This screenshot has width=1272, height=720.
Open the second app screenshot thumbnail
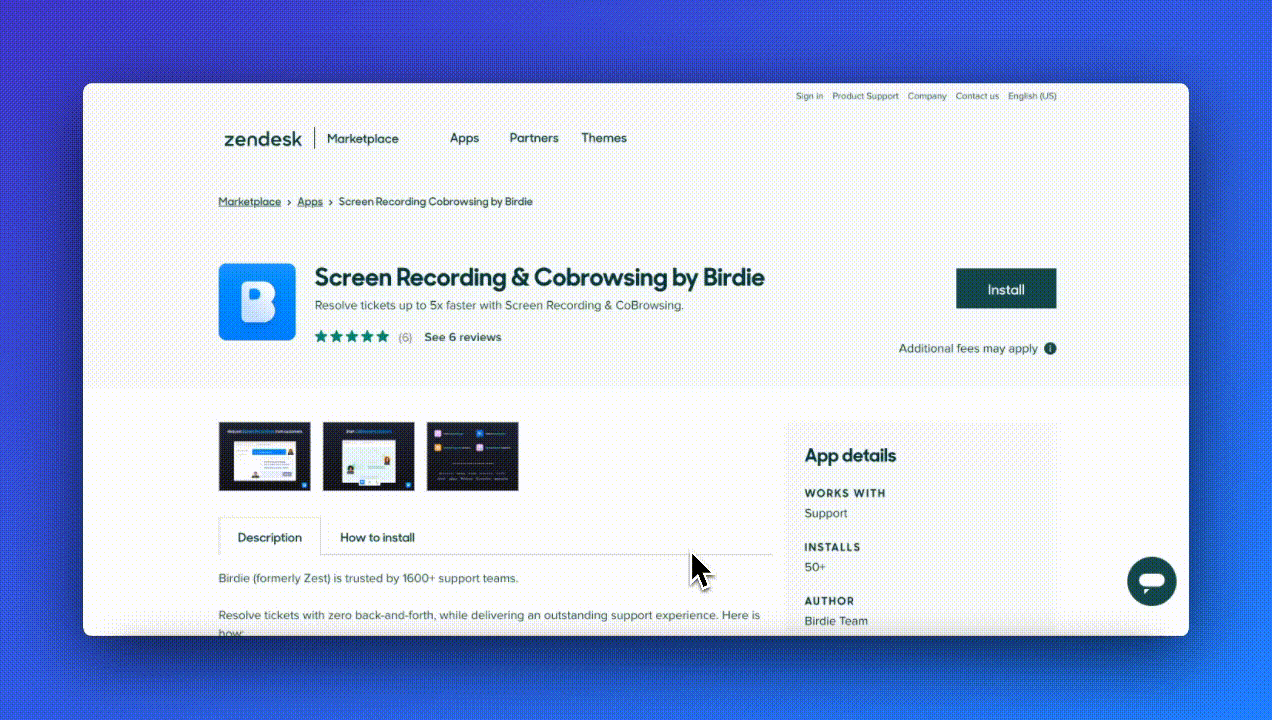[368, 456]
